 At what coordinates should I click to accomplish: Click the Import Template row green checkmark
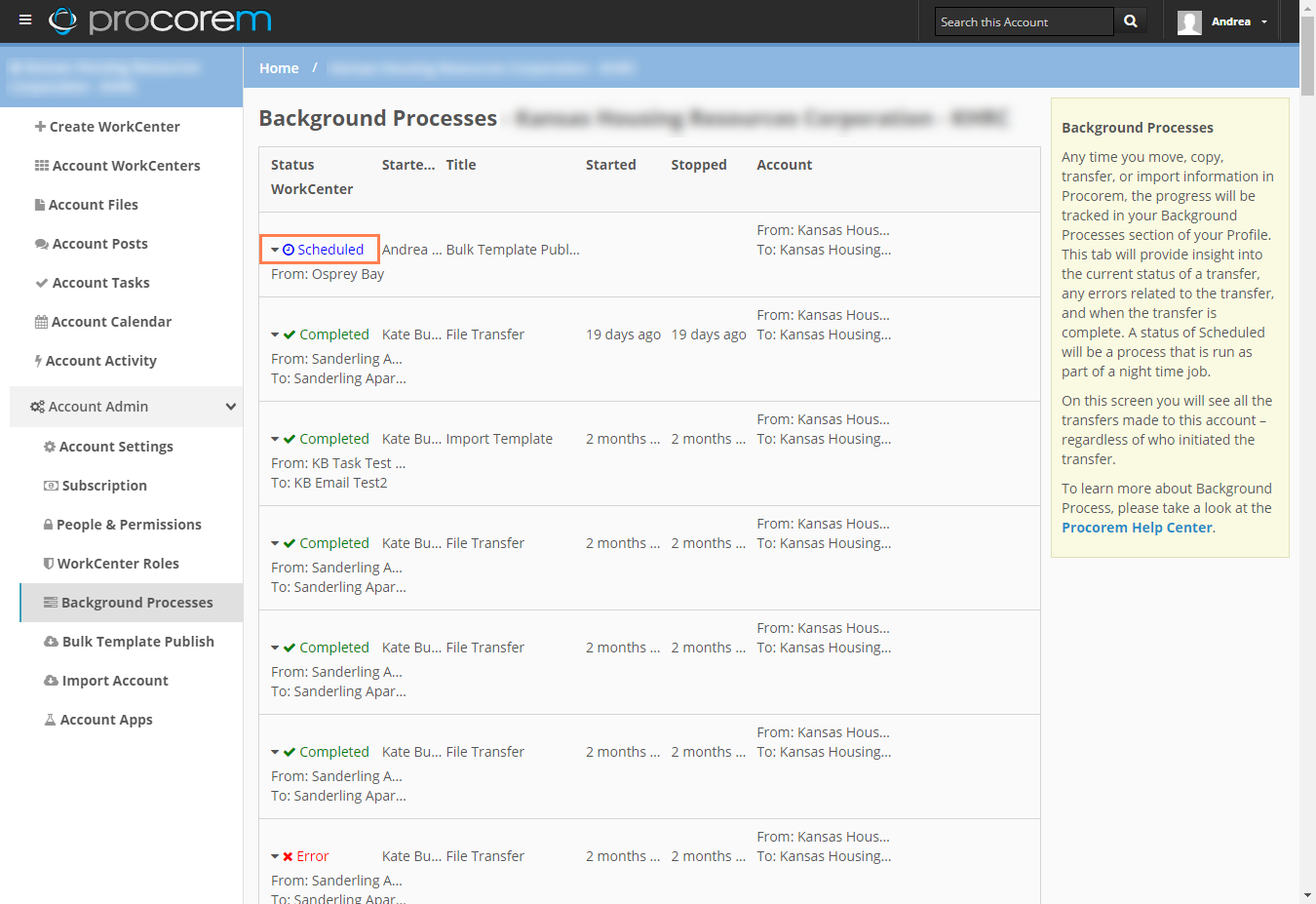click(290, 439)
